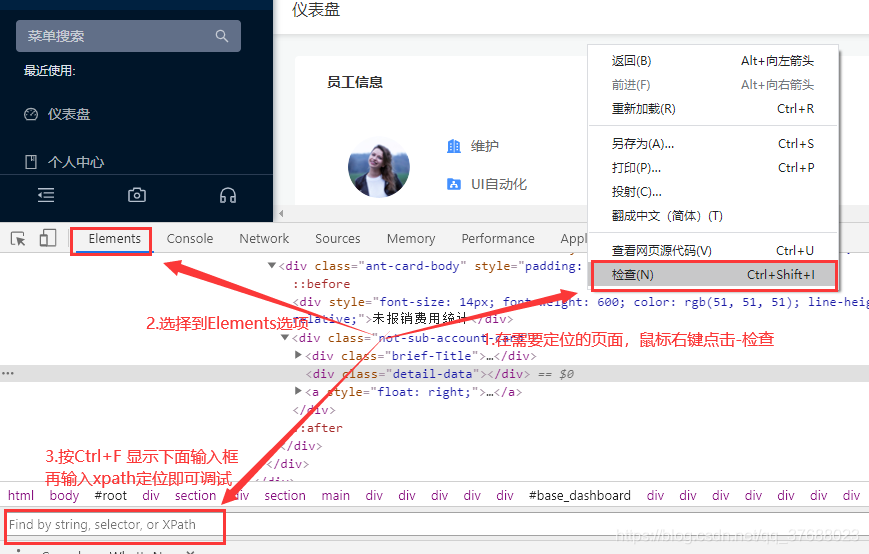Click the employee avatar photo
This screenshot has height=554, width=869.
(379, 167)
